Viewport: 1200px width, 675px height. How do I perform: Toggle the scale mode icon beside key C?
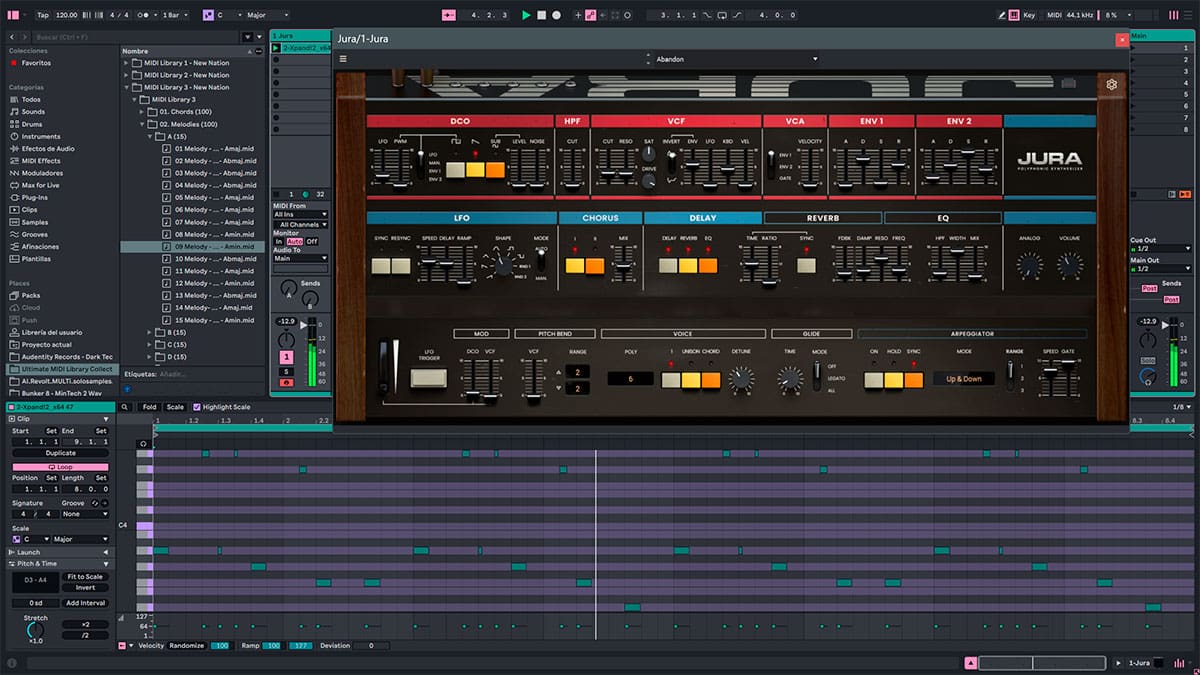(x=208, y=15)
